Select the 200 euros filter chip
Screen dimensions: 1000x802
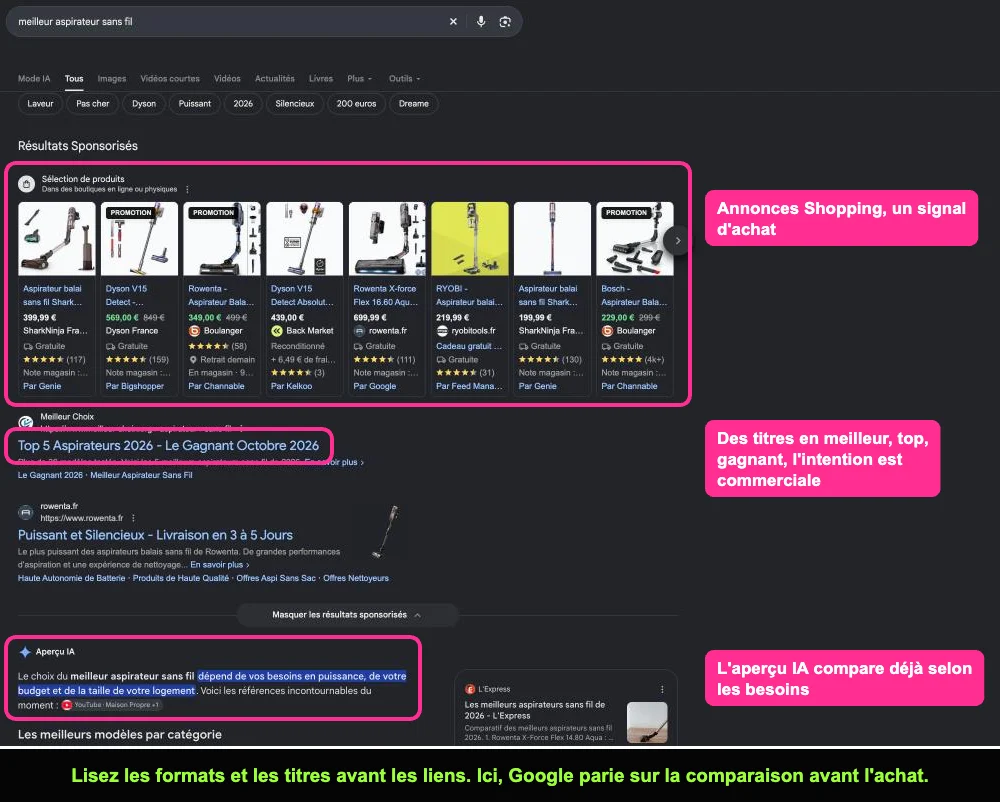click(357, 103)
